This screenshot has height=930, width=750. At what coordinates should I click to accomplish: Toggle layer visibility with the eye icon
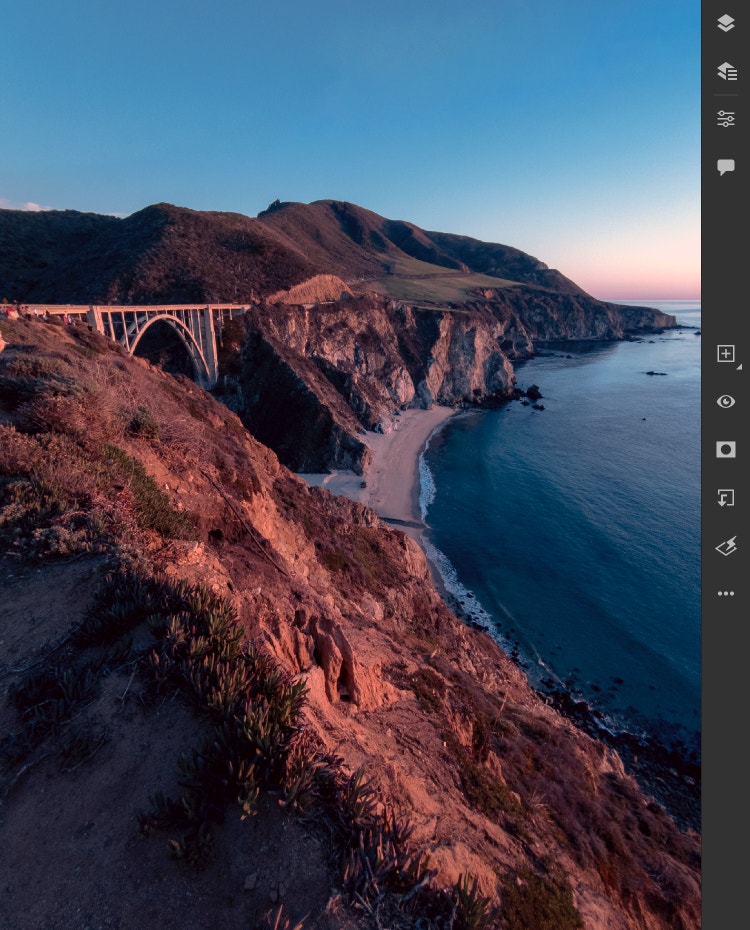click(726, 401)
